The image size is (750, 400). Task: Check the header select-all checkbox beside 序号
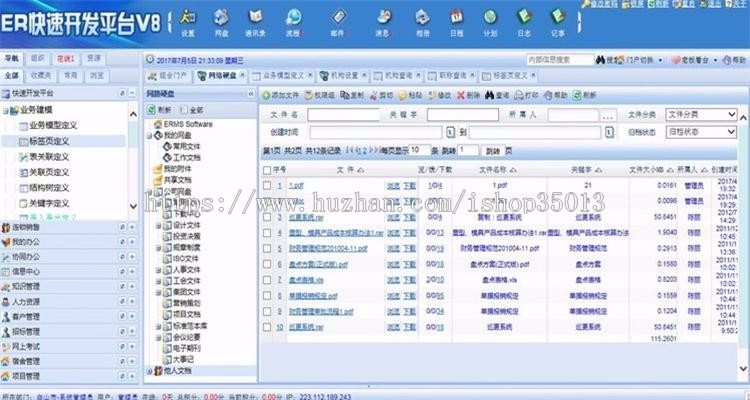click(267, 170)
